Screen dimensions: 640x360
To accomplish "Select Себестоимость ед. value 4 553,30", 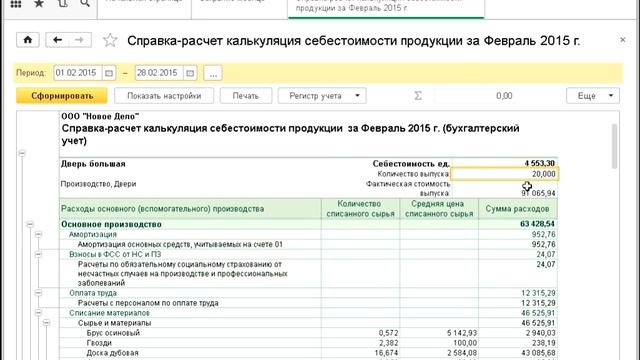I will [540, 163].
